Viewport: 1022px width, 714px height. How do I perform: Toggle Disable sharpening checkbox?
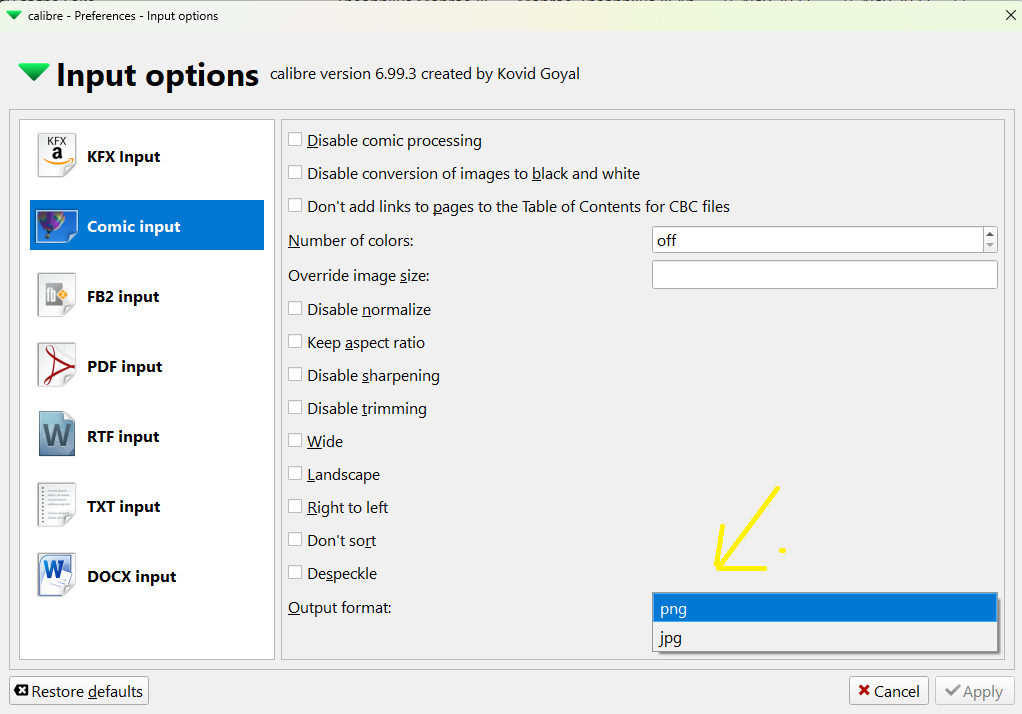click(x=295, y=374)
